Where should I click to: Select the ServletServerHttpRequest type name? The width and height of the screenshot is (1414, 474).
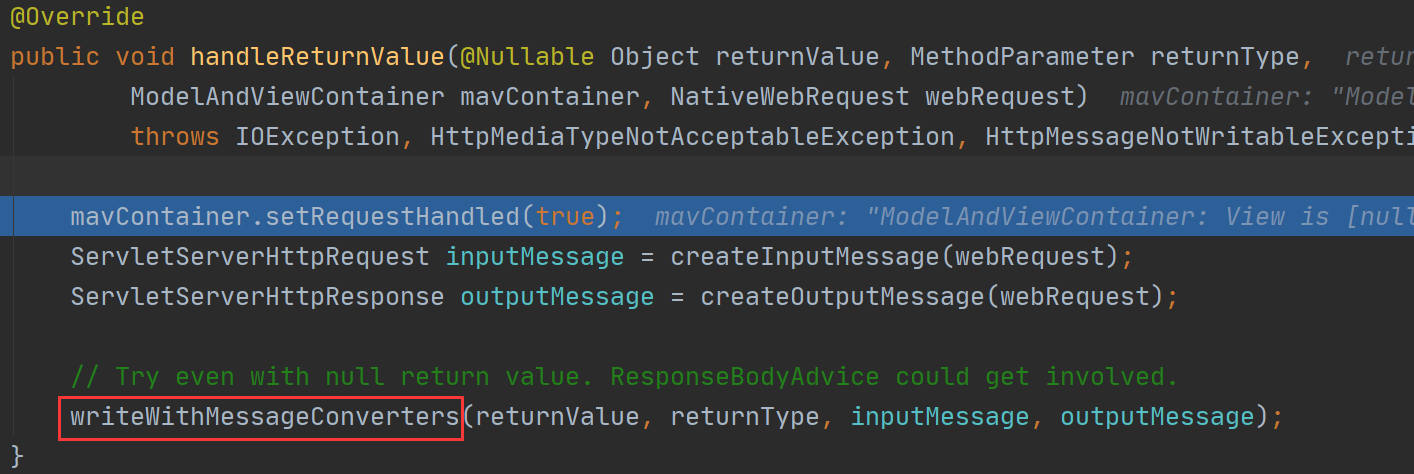coord(249,257)
